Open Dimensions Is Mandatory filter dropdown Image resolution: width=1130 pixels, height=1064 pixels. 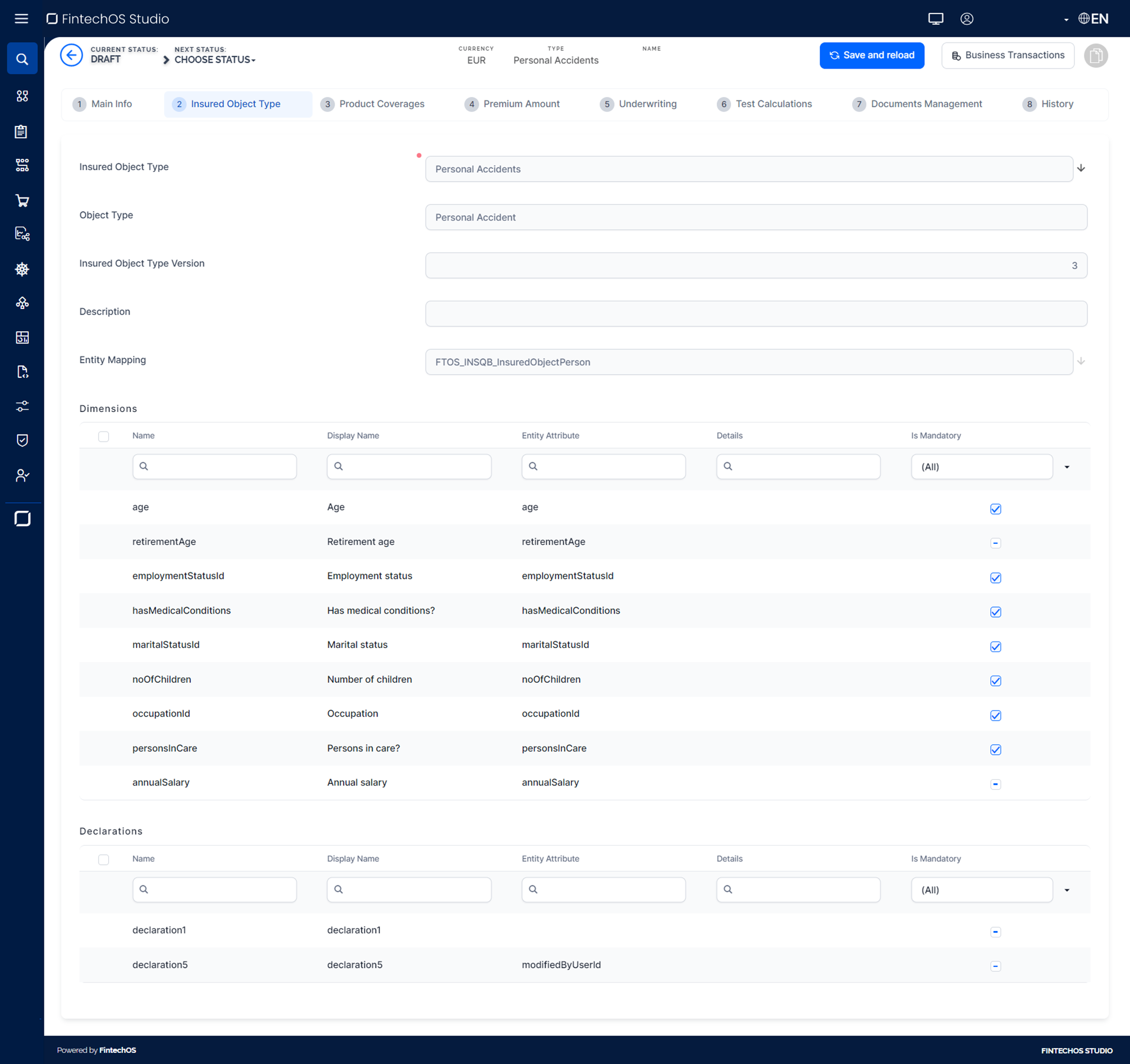(x=1067, y=467)
